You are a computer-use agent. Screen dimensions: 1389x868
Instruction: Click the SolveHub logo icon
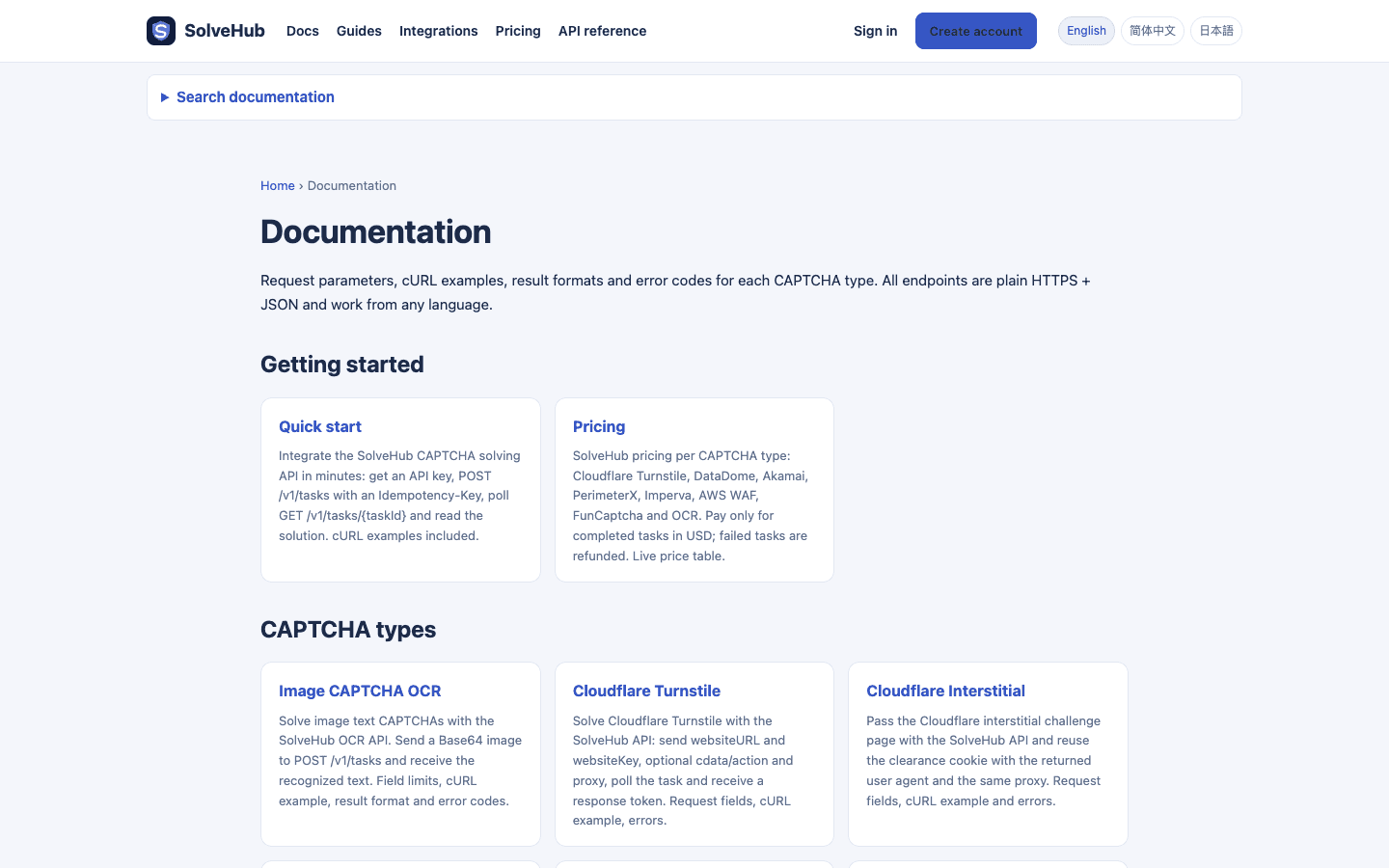point(161,31)
